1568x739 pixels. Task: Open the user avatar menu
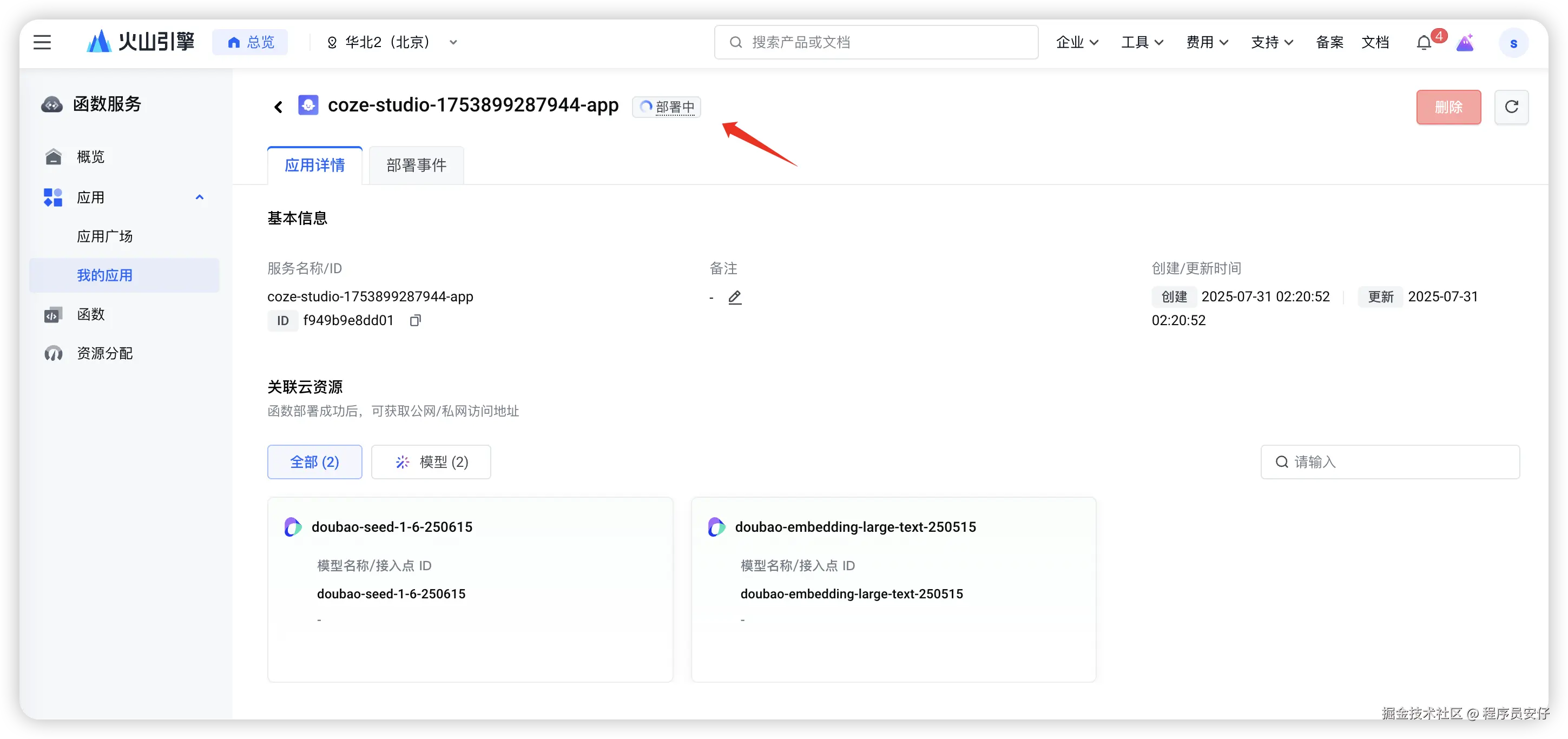pyautogui.click(x=1513, y=43)
